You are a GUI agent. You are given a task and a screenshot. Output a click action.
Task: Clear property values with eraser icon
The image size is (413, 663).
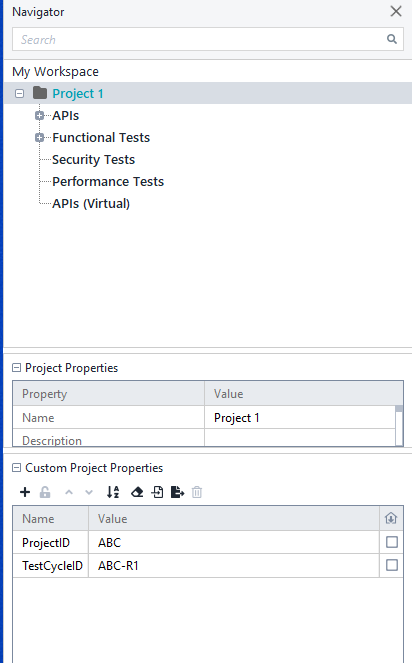[x=137, y=492]
